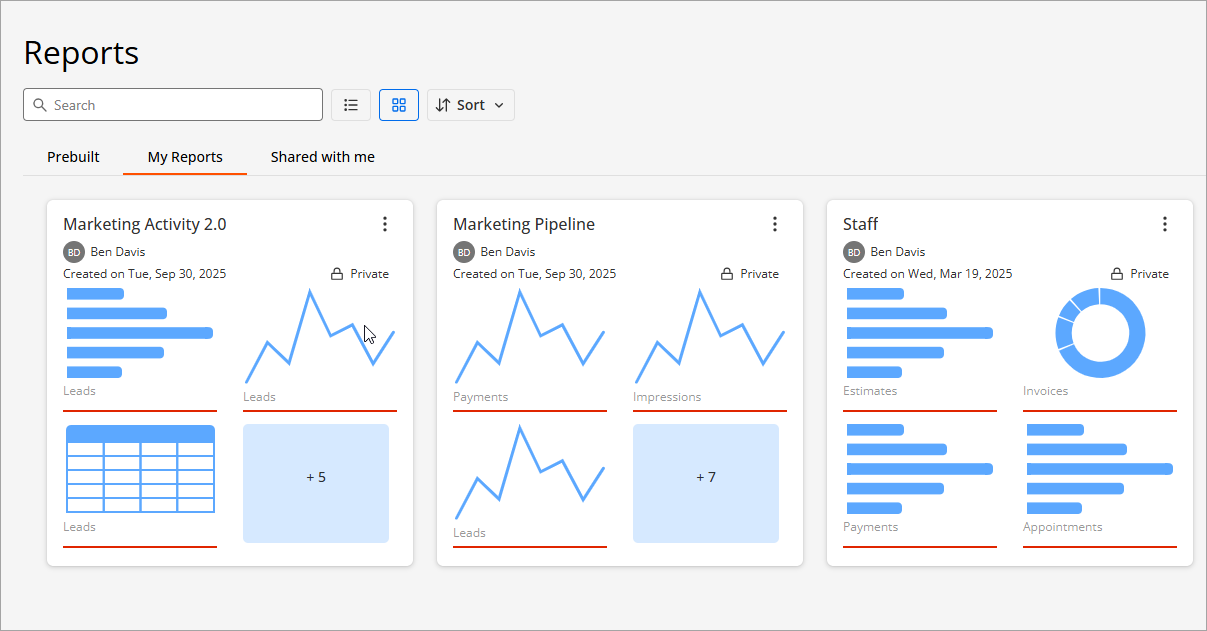
Task: Open Marketing Activity 2.0 options menu
Action: tap(385, 224)
